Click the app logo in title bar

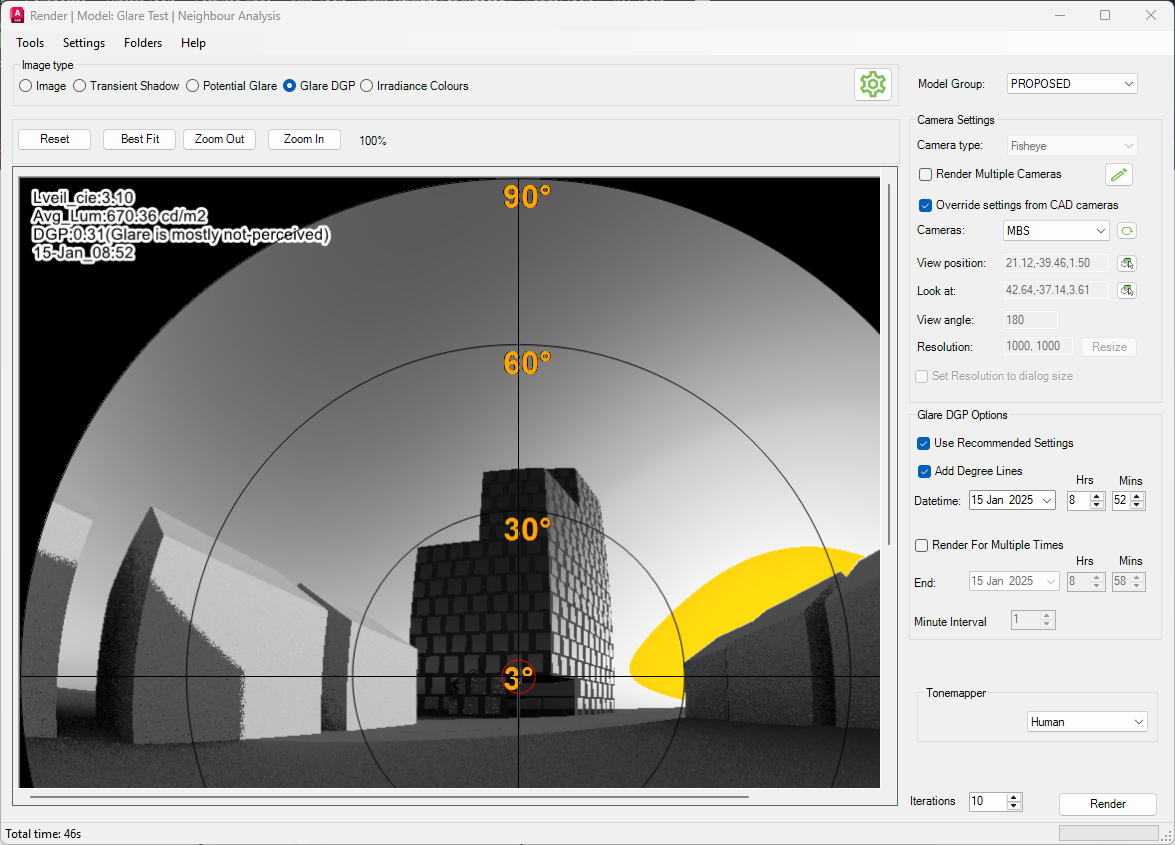pyautogui.click(x=16, y=15)
